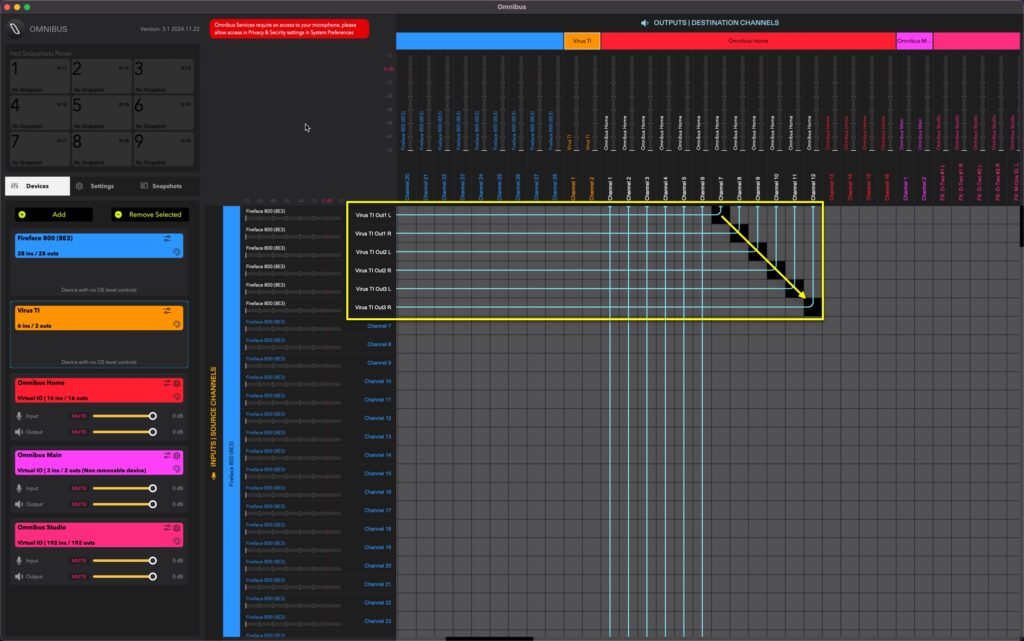The width and height of the screenshot is (1024, 641).
Task: Click the sliders icon on Omnibus Main card
Action: (167, 457)
